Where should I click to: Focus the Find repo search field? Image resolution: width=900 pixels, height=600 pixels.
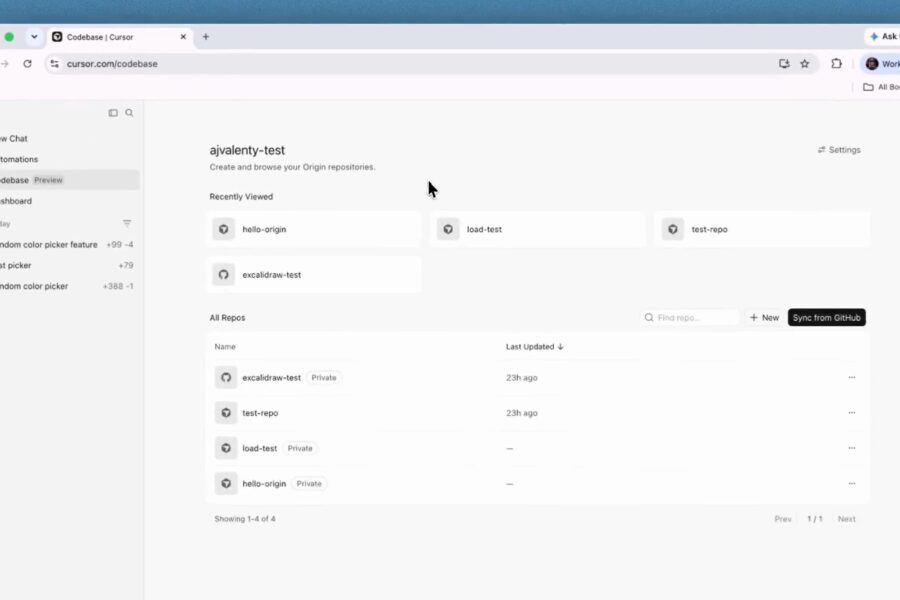690,318
